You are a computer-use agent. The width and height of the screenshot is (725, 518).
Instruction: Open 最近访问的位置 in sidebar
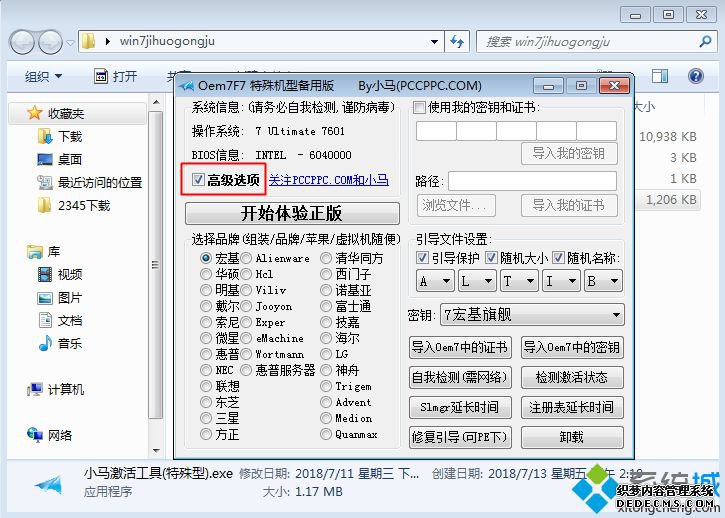click(90, 183)
